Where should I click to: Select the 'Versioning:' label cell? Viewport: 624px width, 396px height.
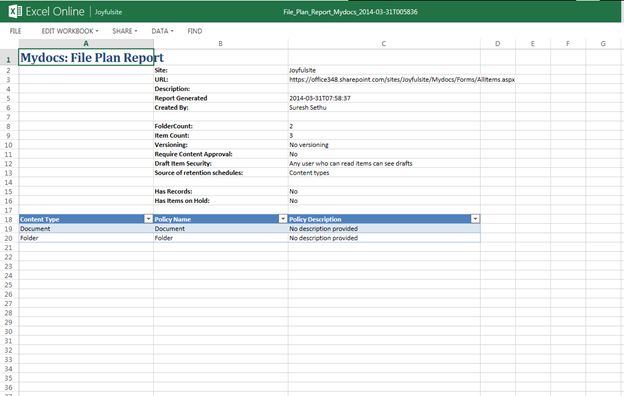pyautogui.click(x=221, y=145)
